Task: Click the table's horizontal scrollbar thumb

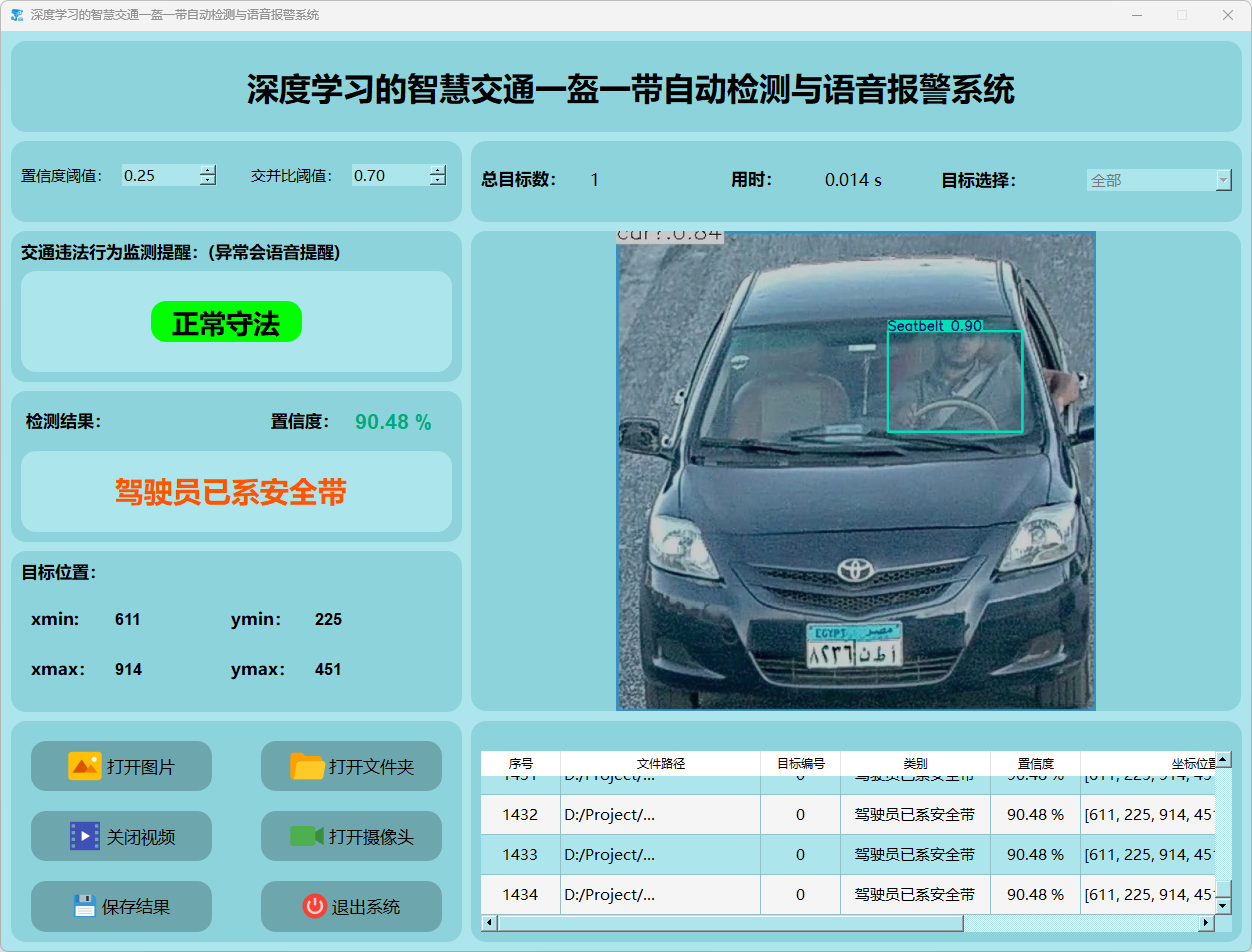Action: 730,922
